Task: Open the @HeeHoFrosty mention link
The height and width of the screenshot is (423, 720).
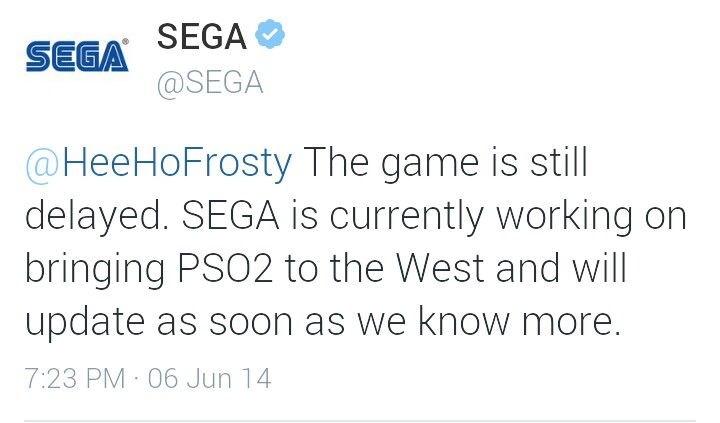Action: (x=159, y=163)
